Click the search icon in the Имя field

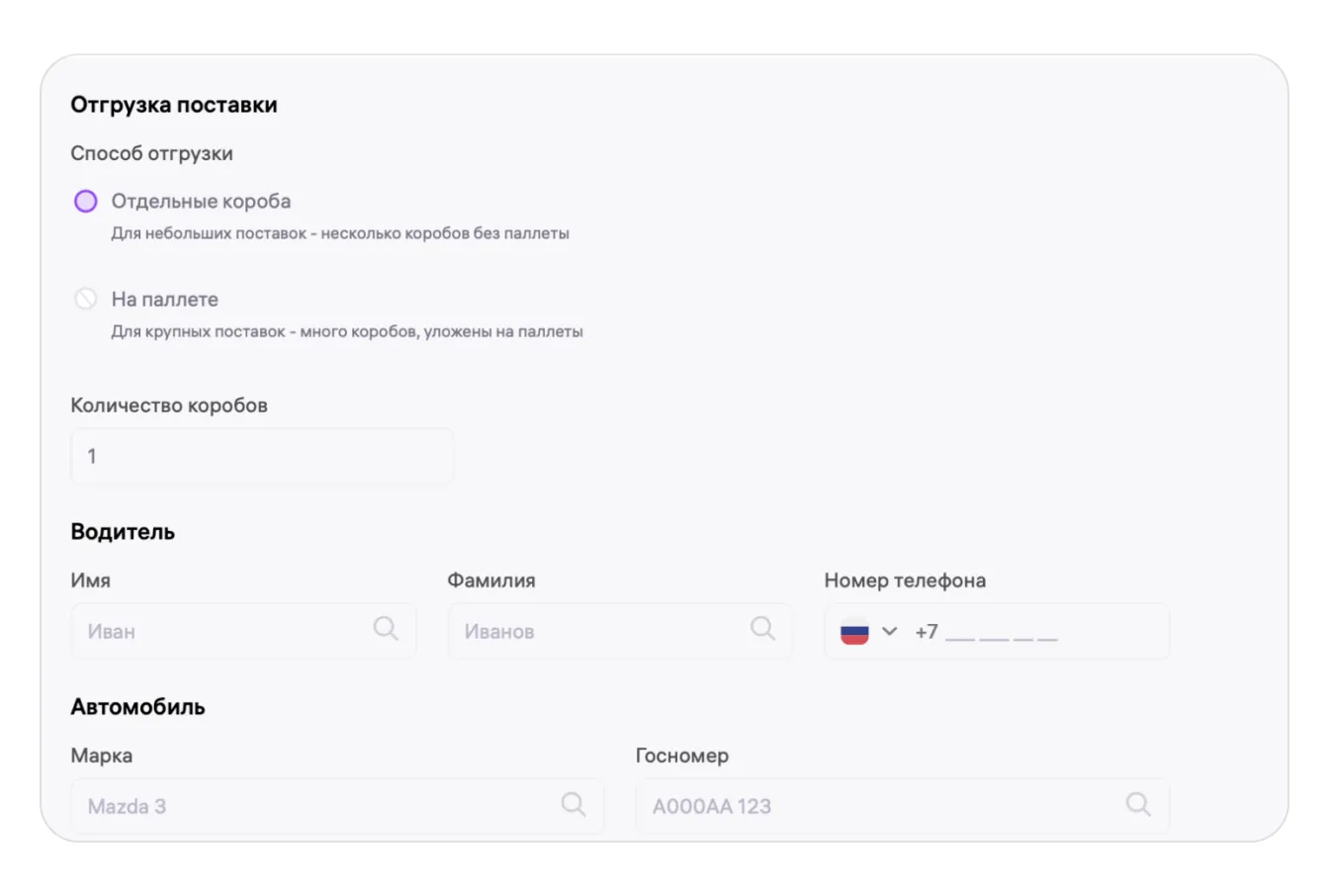[386, 628]
